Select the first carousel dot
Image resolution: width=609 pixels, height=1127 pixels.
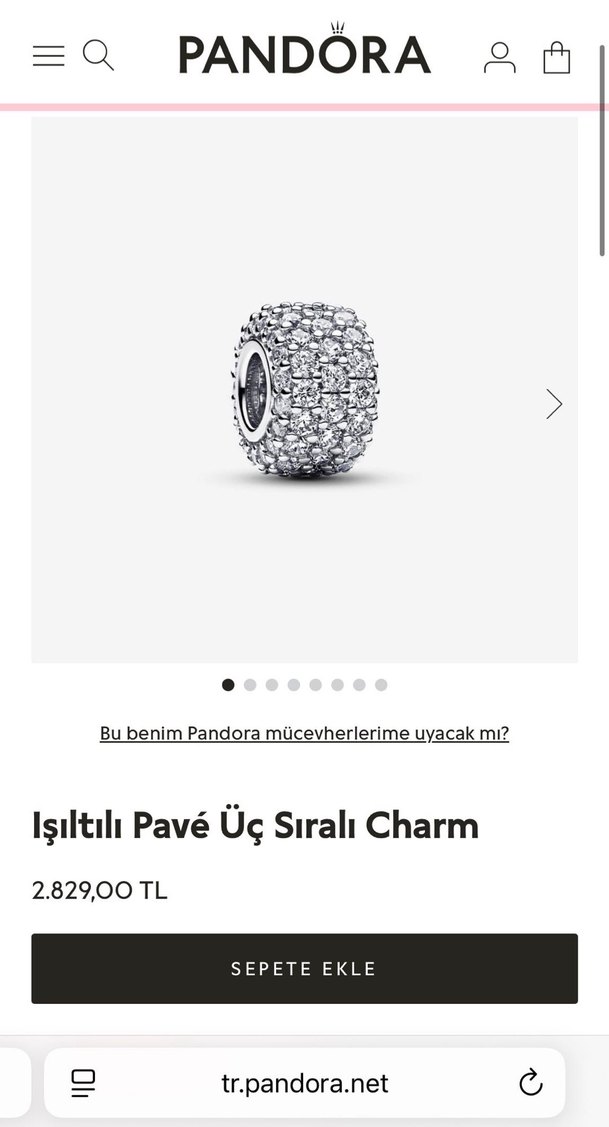tap(228, 685)
